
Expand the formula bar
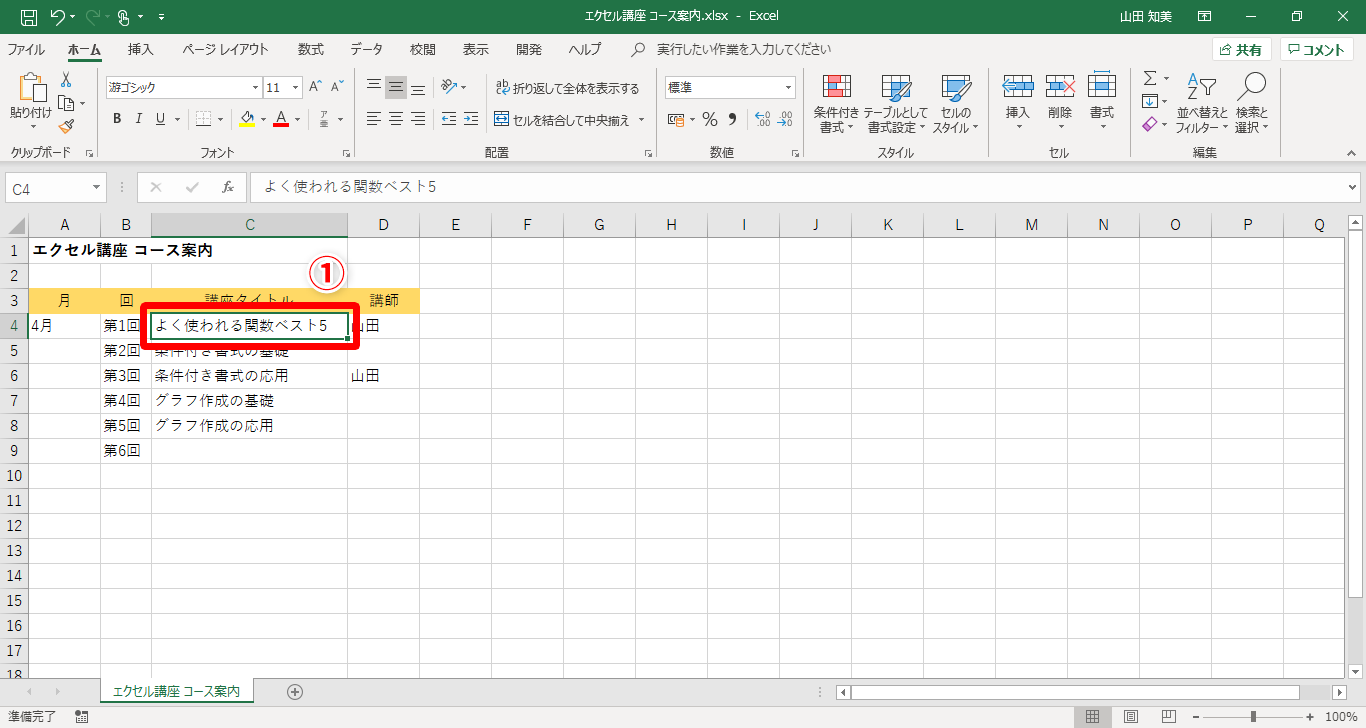tap(1353, 187)
